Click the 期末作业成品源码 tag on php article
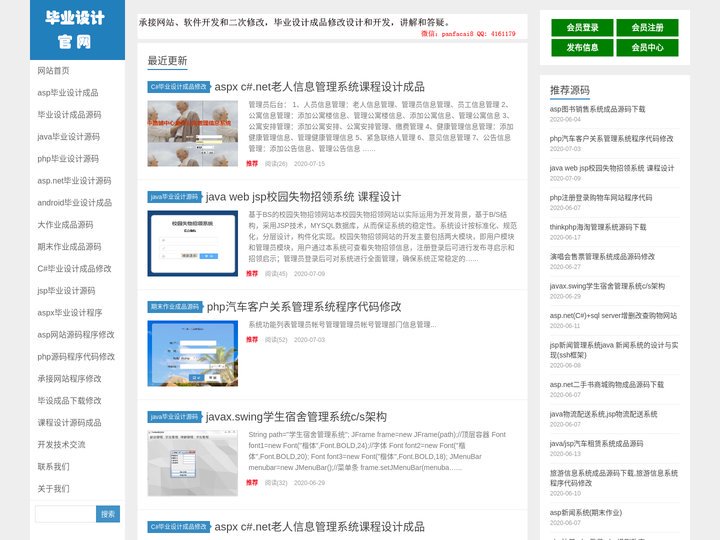The height and width of the screenshot is (540, 720). tap(175, 307)
